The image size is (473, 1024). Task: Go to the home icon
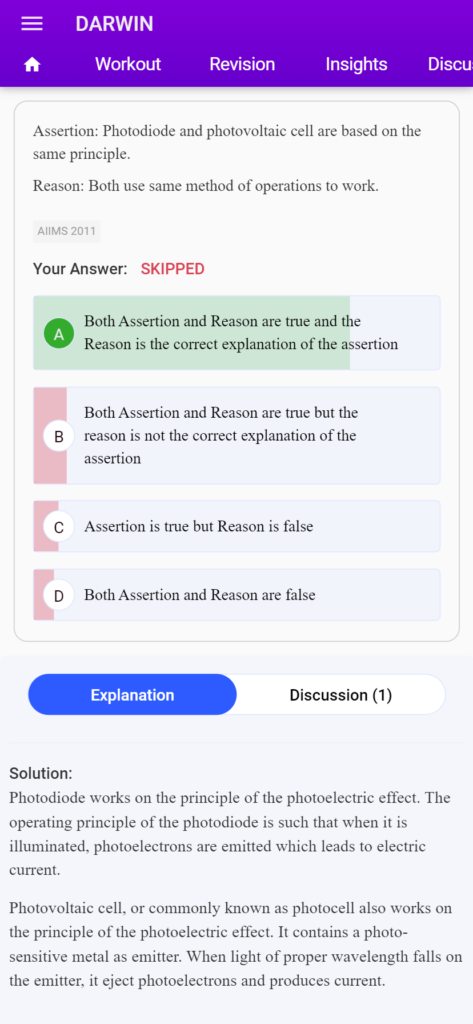coord(32,65)
